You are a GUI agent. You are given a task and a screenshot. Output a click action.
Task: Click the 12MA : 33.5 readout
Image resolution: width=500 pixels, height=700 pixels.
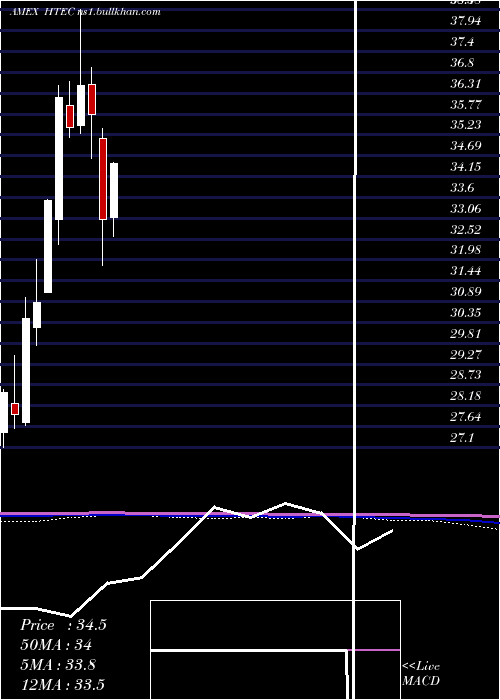62,684
